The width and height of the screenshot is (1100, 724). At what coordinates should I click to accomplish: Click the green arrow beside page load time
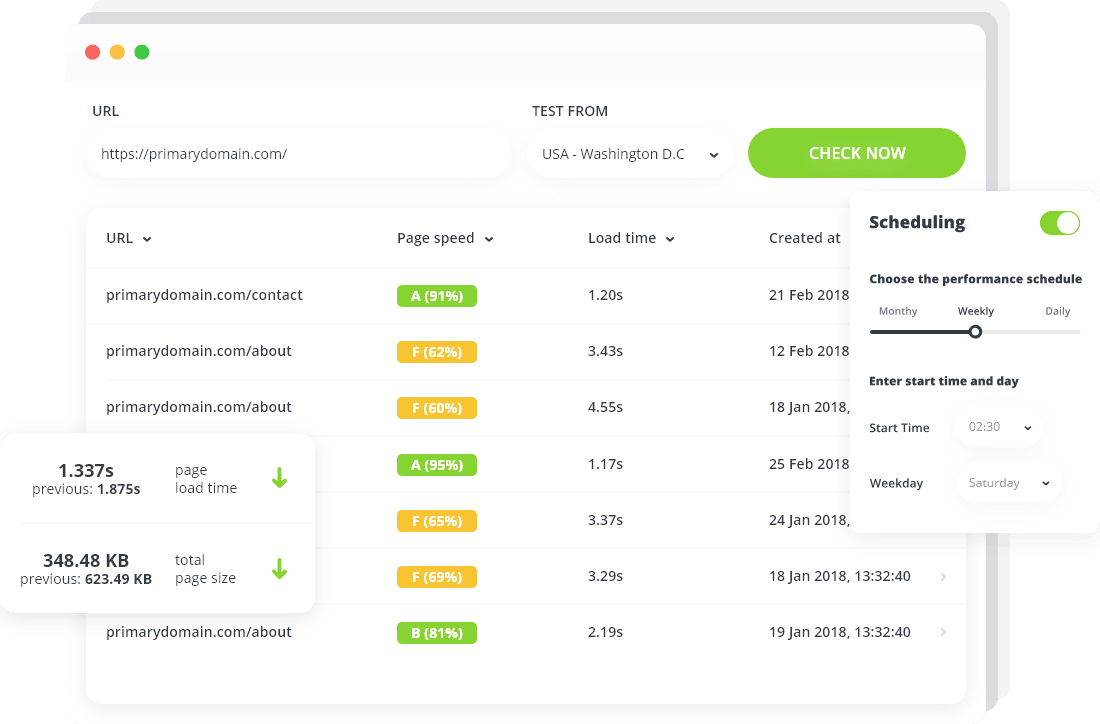279,478
